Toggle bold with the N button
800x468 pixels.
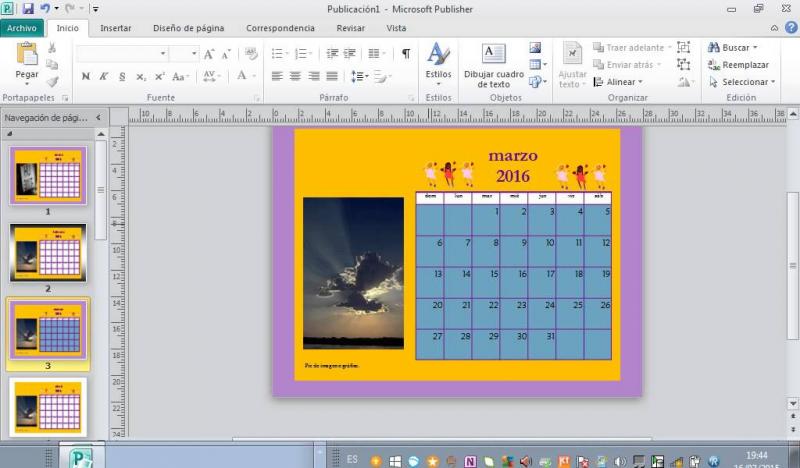coord(86,77)
